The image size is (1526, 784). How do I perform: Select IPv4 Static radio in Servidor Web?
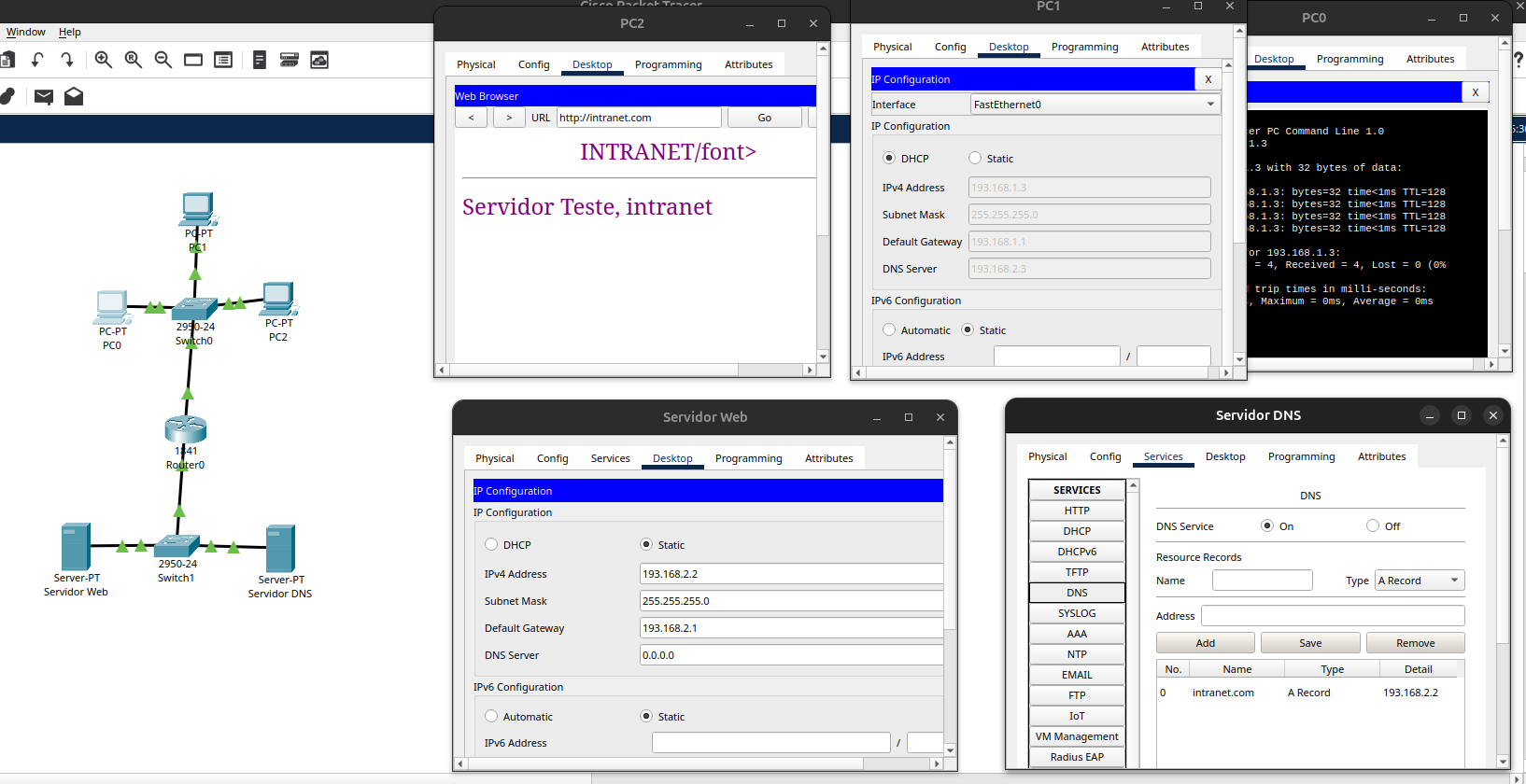646,544
